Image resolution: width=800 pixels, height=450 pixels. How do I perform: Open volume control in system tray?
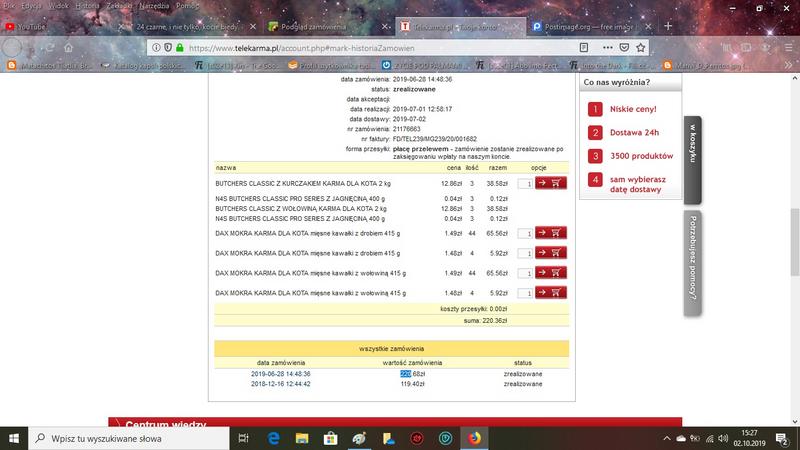click(x=723, y=438)
